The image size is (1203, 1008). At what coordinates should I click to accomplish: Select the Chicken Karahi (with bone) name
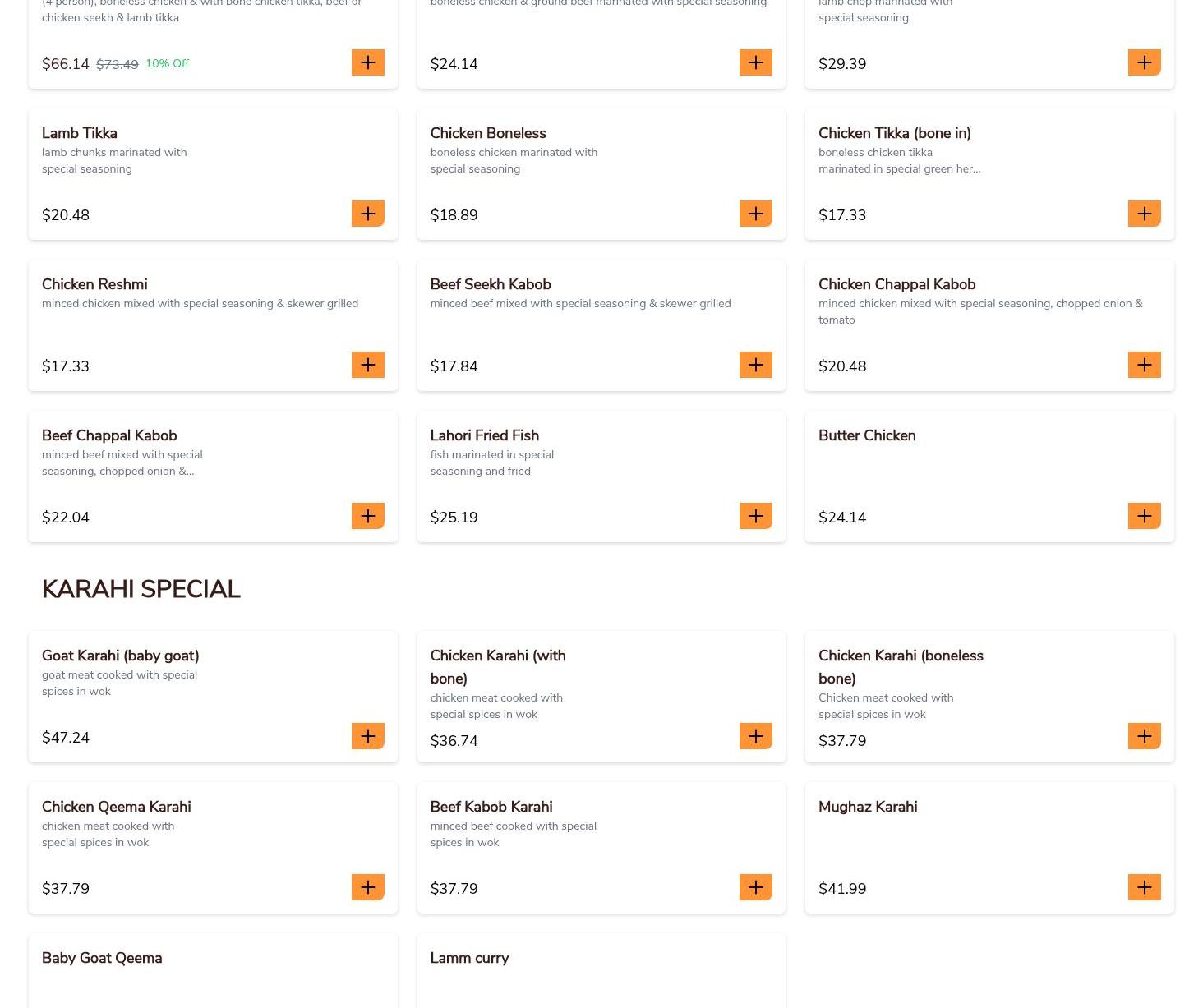[498, 667]
